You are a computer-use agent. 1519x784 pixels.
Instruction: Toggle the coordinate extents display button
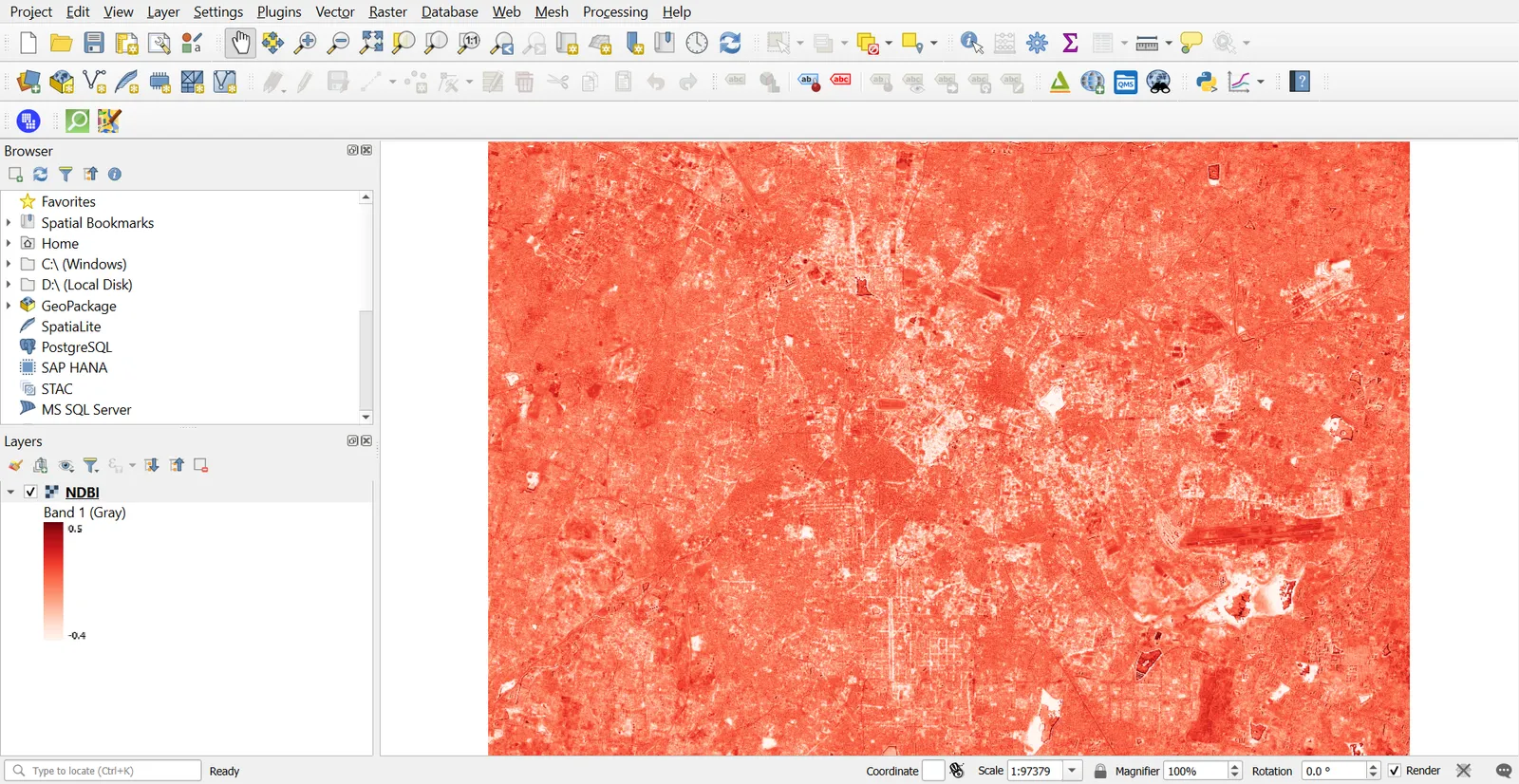957,771
